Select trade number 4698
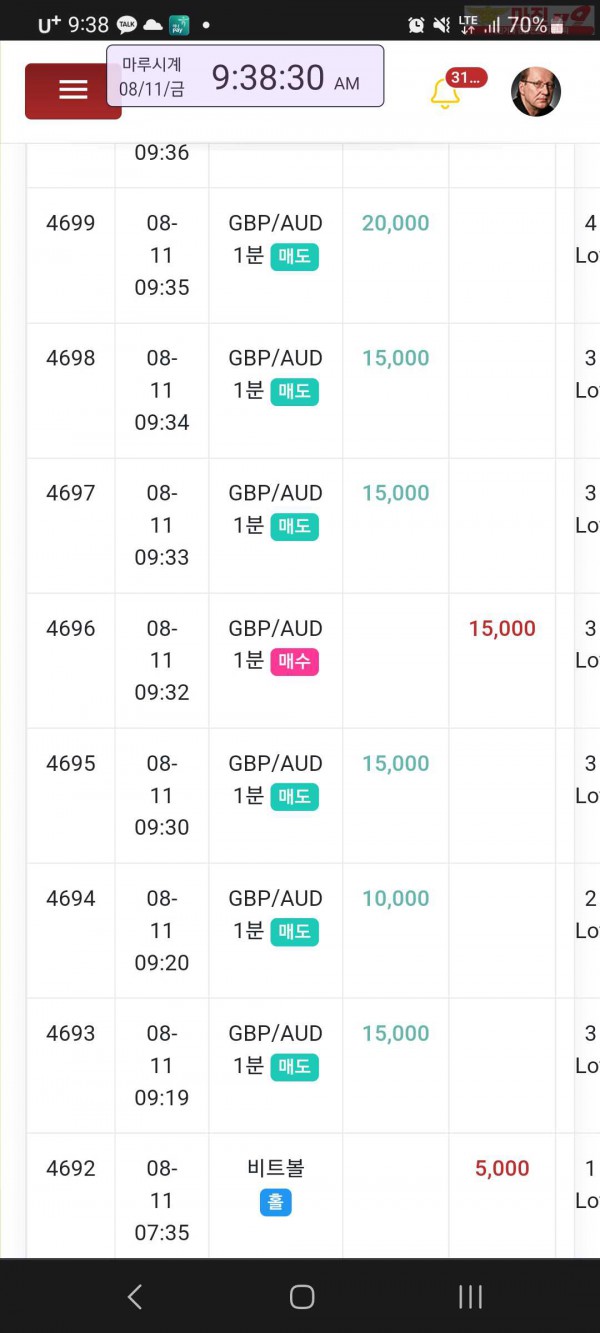Image resolution: width=600 pixels, height=1333 pixels. pos(71,358)
